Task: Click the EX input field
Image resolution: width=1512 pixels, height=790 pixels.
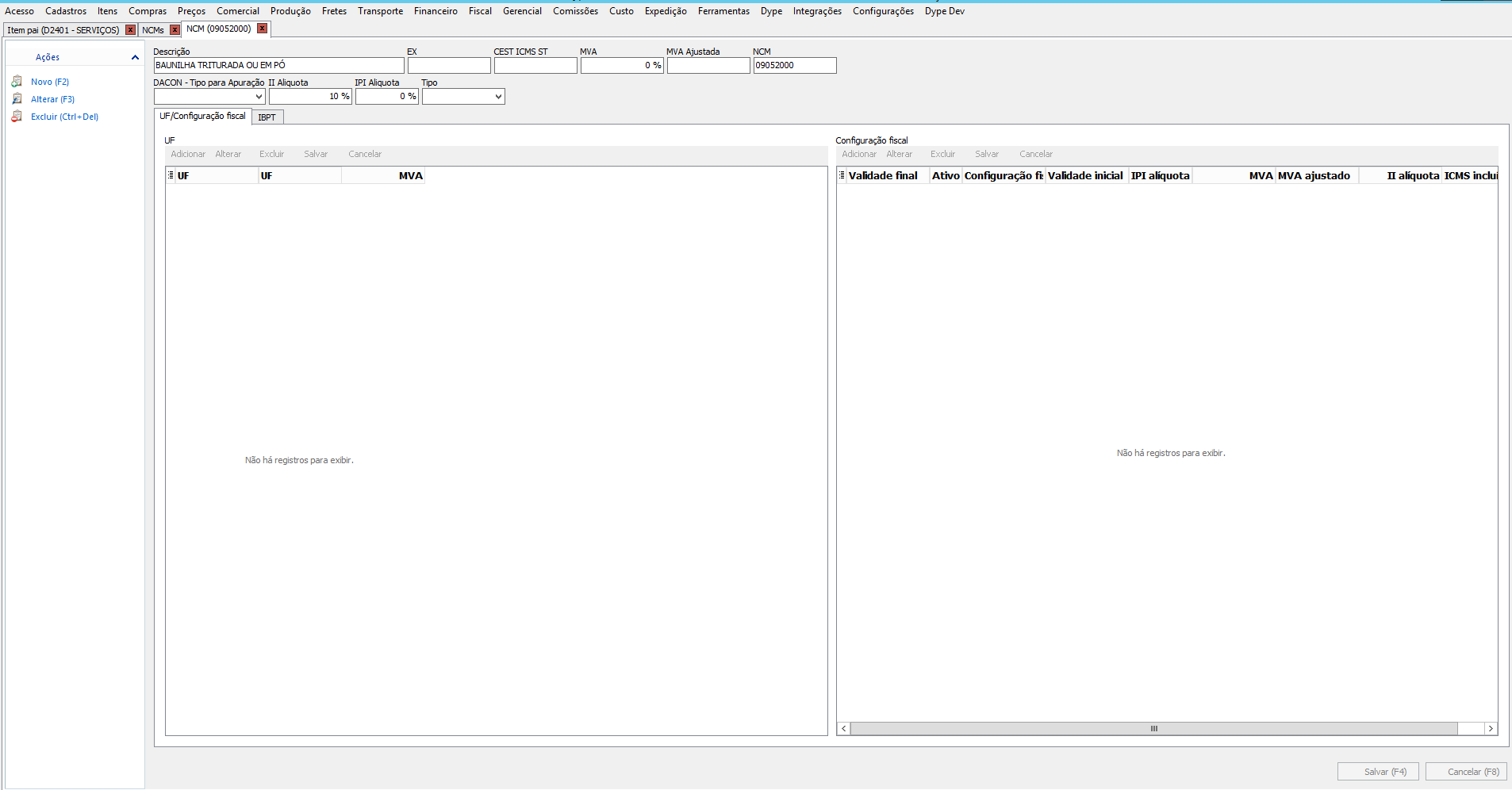Action: tap(449, 66)
